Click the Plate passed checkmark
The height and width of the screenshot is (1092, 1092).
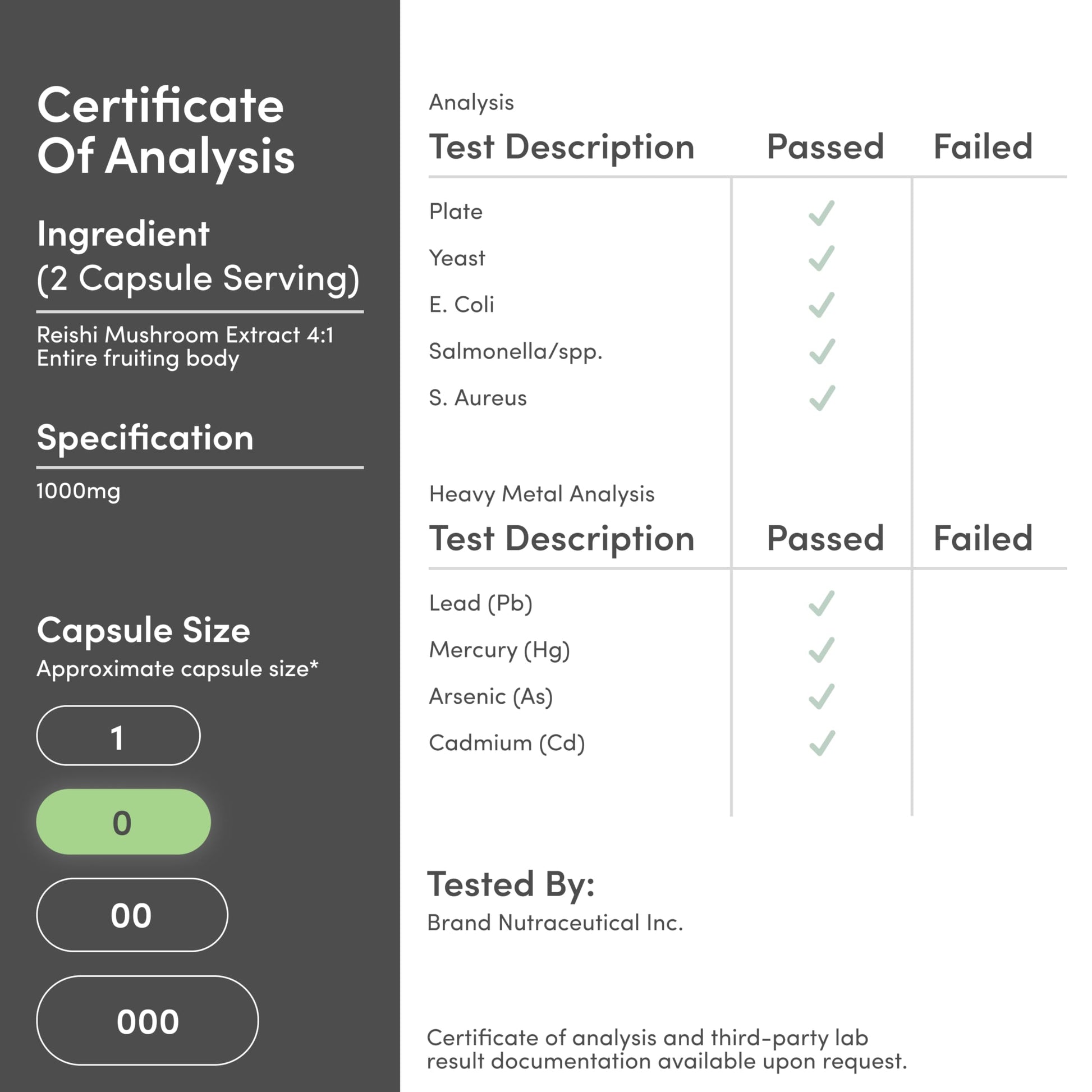coord(822,213)
